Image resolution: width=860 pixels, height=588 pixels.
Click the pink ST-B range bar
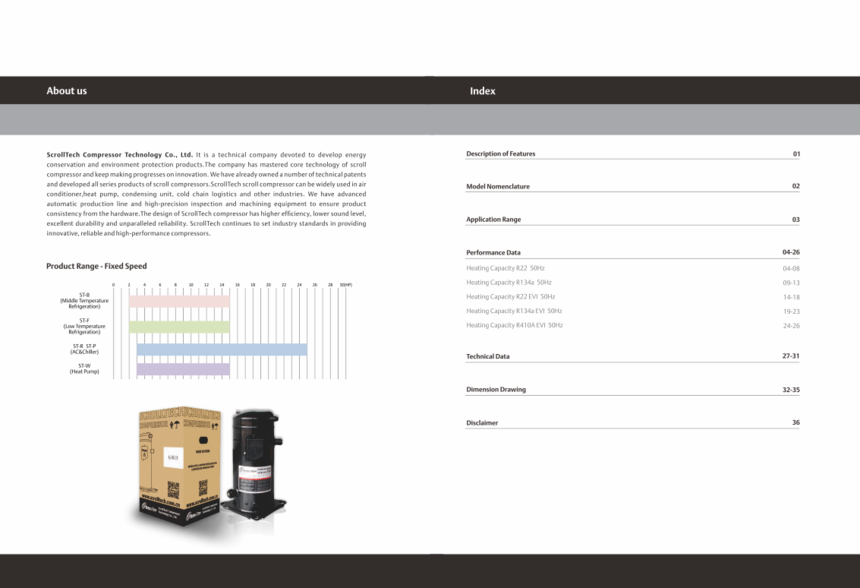pyautogui.click(x=179, y=301)
